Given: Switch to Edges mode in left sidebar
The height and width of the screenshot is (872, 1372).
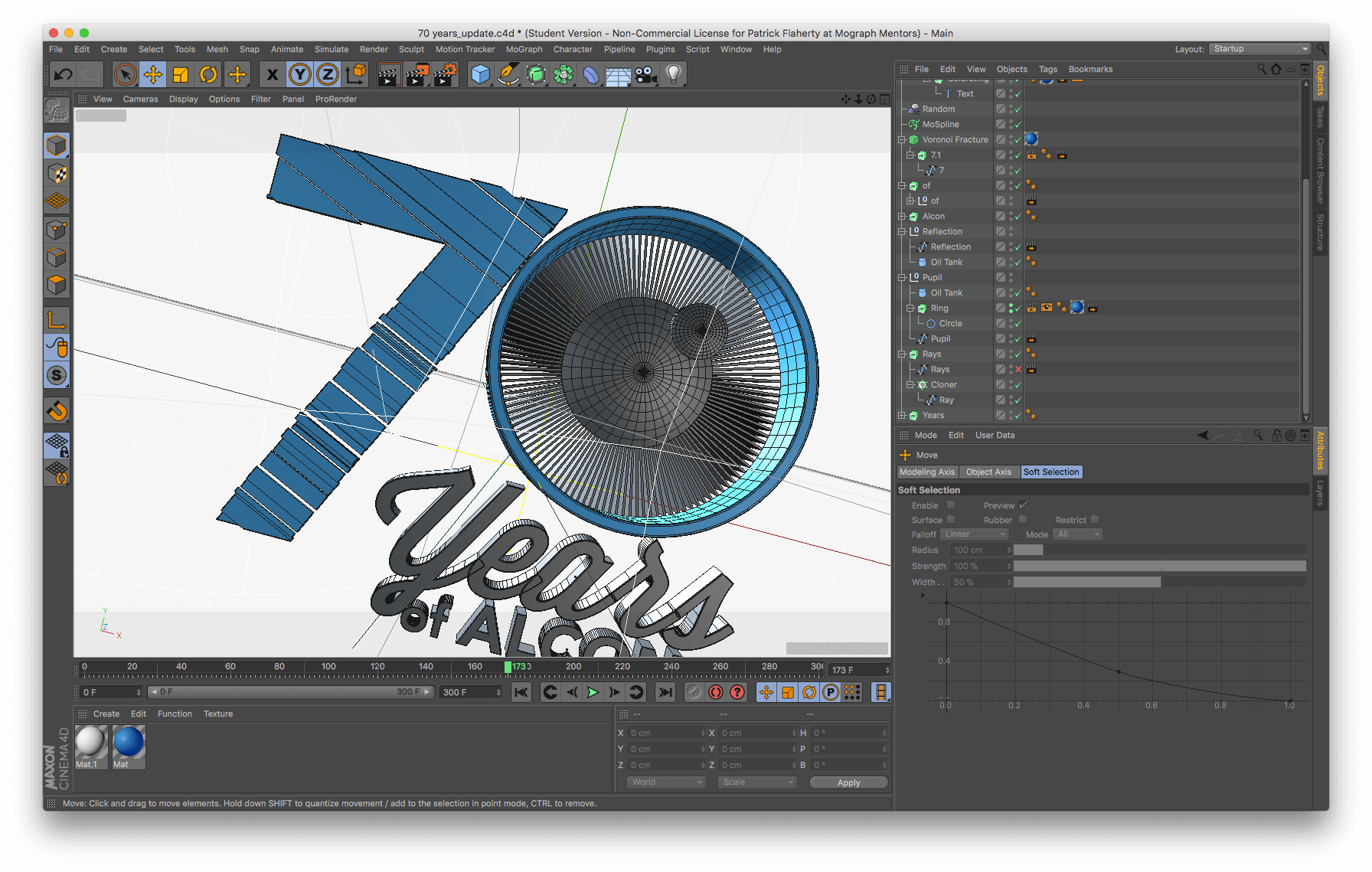Looking at the screenshot, I should pos(57,257).
